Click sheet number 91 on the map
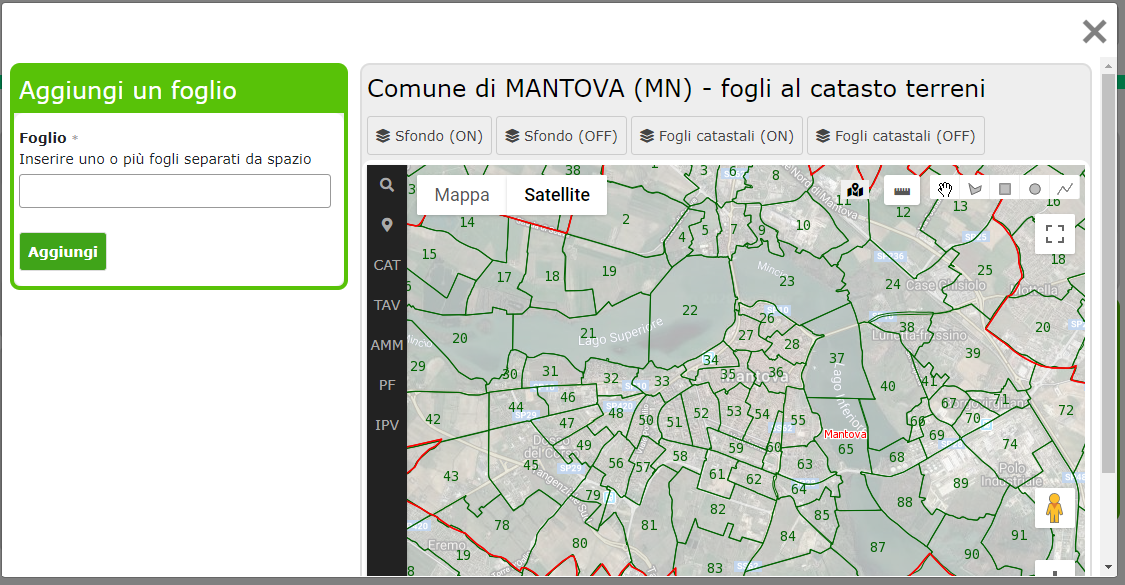Image resolution: width=1125 pixels, height=585 pixels. (1019, 535)
